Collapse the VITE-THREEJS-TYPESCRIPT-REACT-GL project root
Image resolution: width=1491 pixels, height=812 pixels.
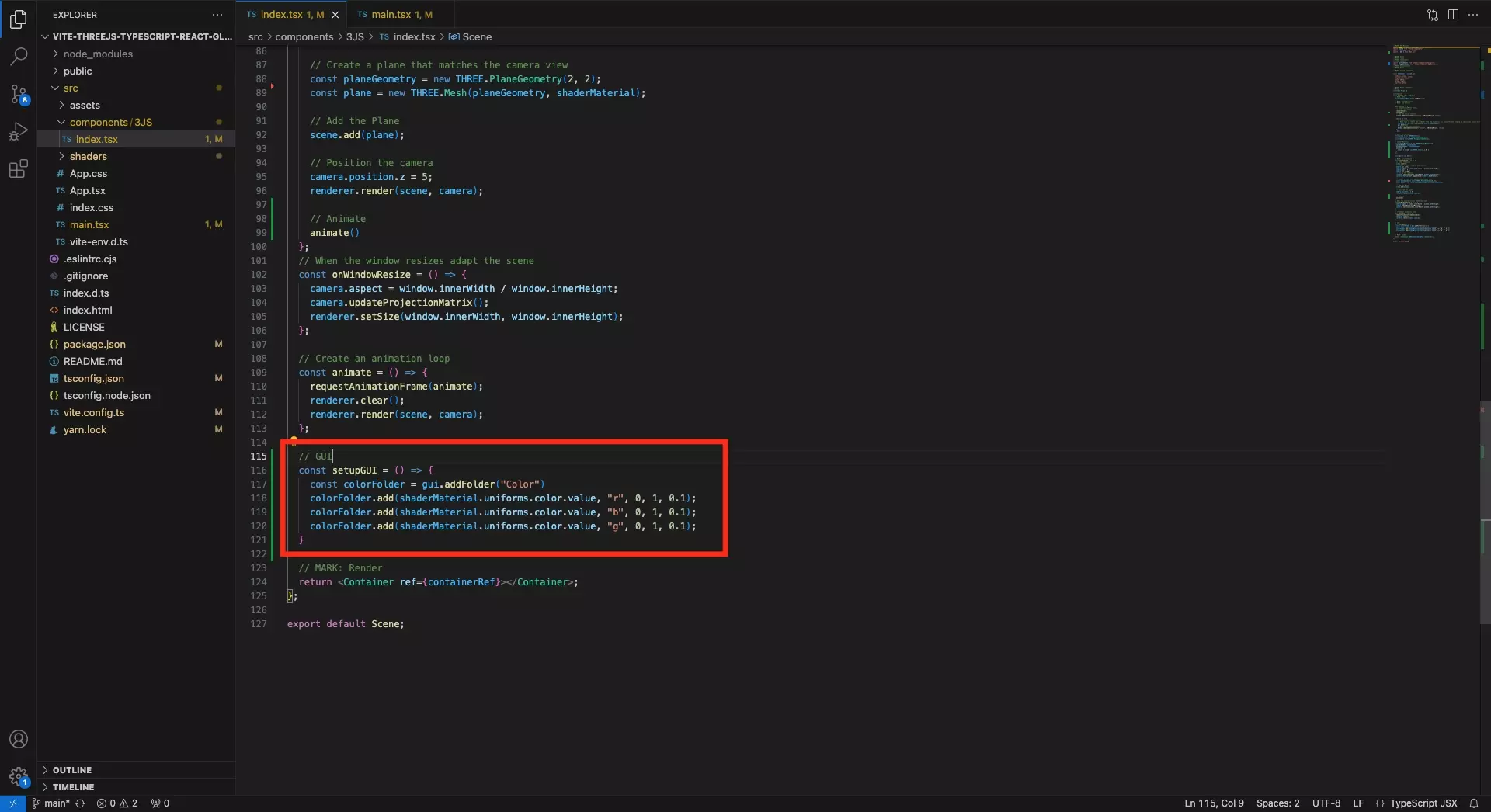click(x=136, y=36)
